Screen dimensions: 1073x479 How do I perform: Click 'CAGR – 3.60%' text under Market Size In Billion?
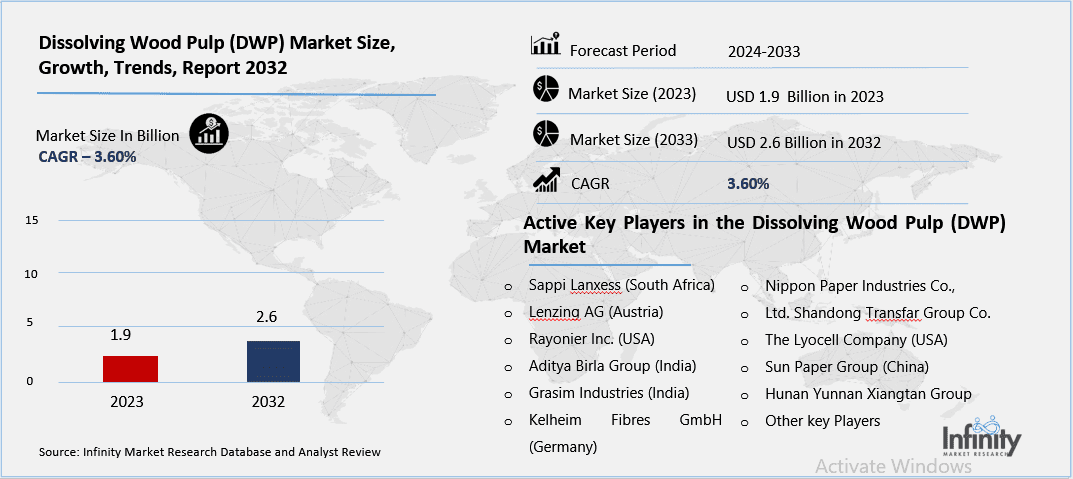click(x=87, y=157)
